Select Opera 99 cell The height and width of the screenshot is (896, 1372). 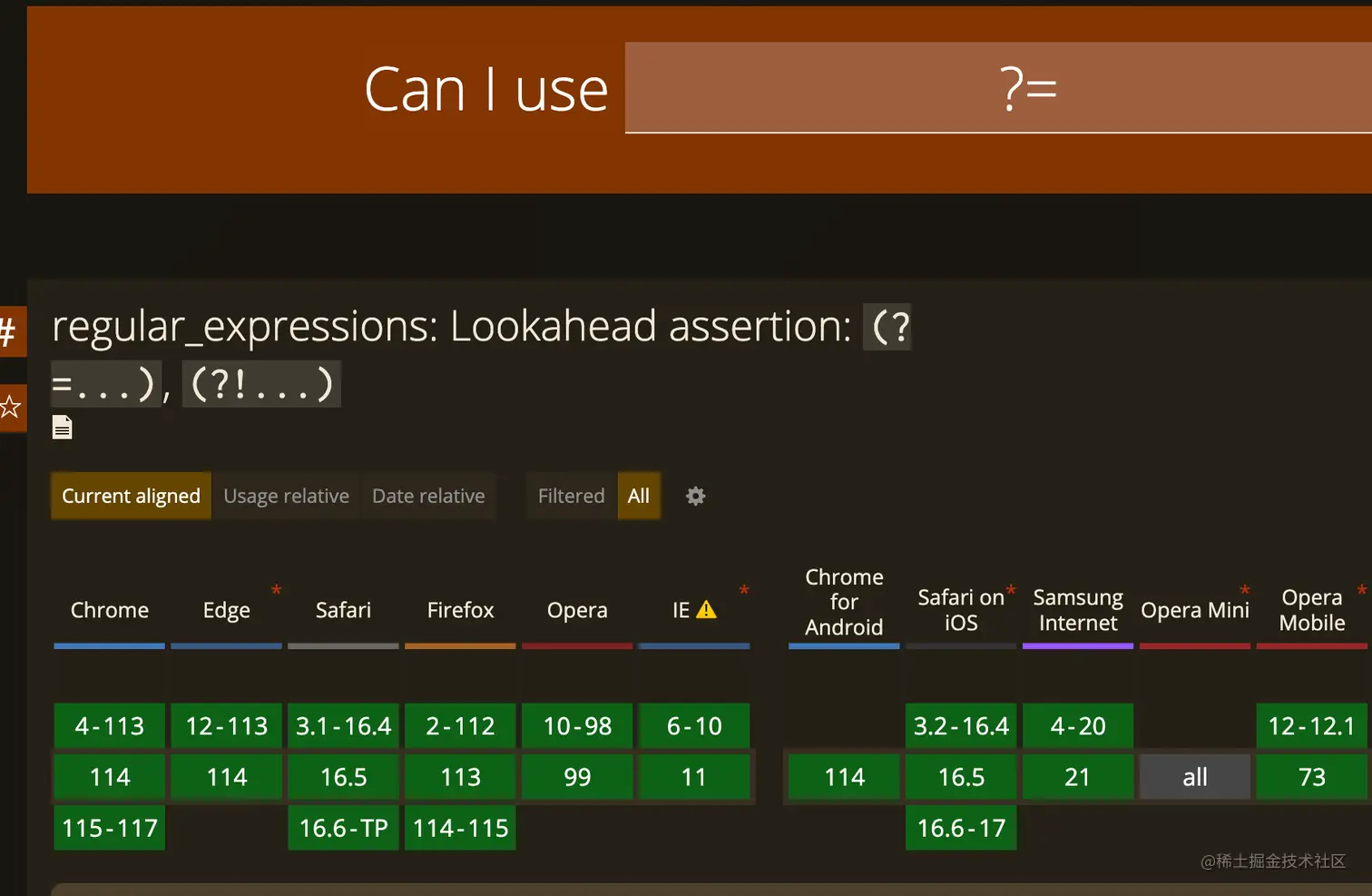(x=577, y=777)
